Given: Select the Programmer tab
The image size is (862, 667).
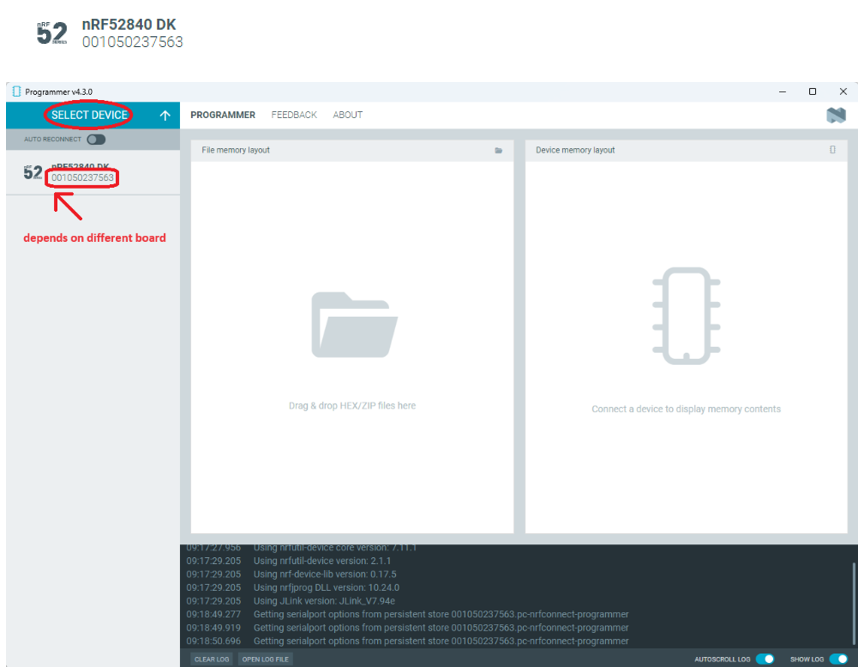Looking at the screenshot, I should coord(222,115).
